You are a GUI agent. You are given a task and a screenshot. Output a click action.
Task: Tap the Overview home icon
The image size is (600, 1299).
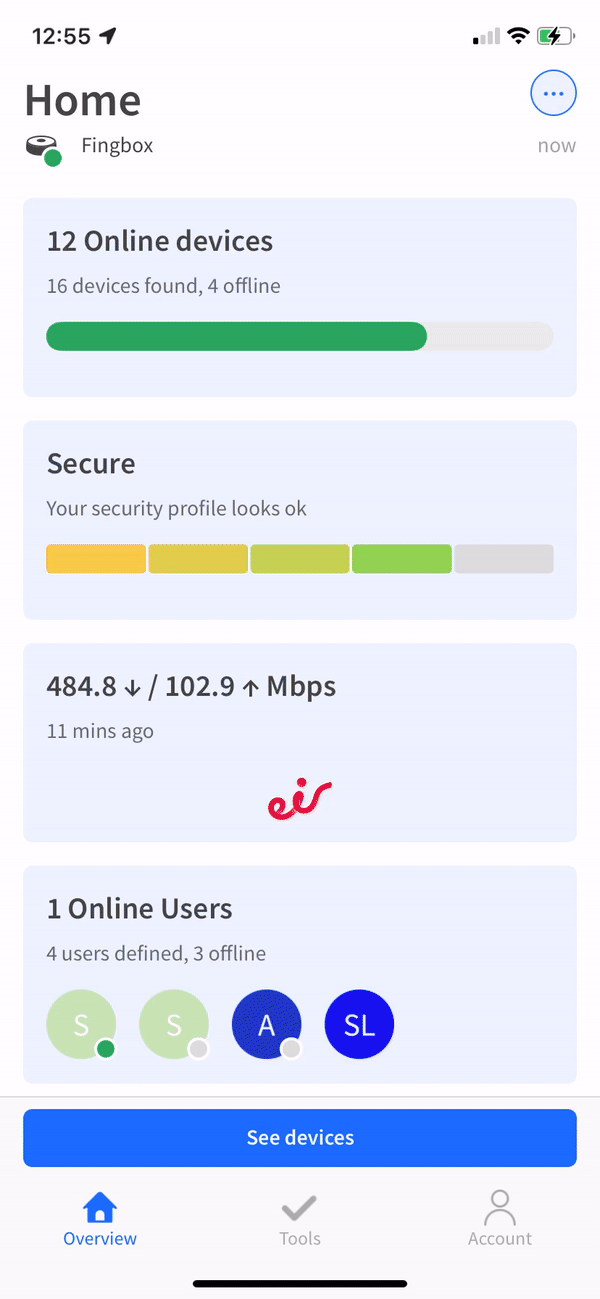[100, 1209]
